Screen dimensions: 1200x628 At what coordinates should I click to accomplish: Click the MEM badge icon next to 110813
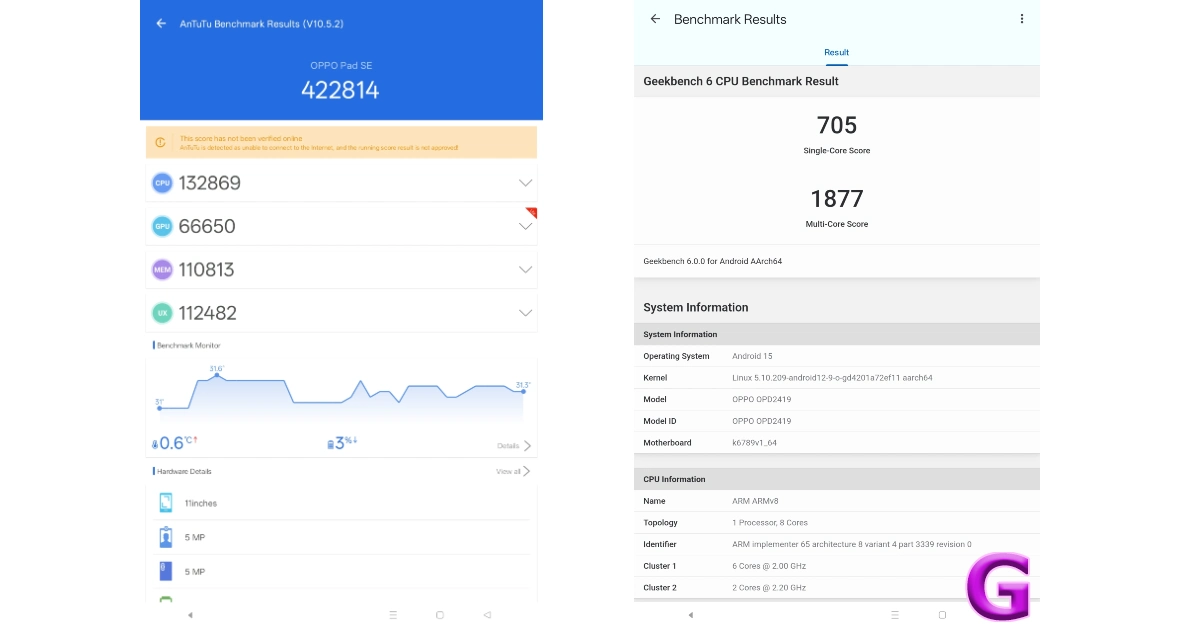click(x=162, y=269)
